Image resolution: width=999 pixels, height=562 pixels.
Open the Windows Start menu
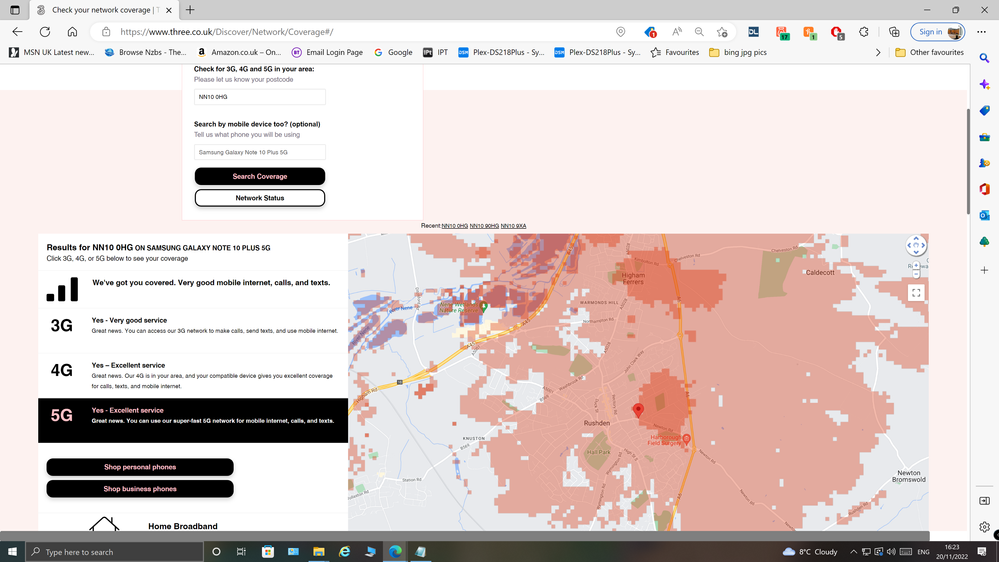click(12, 552)
